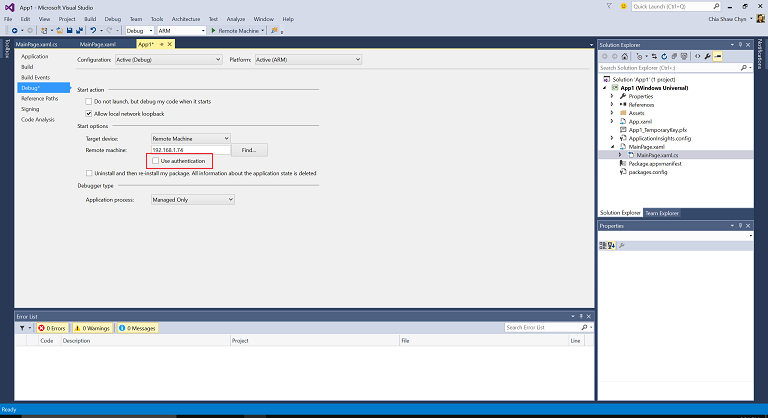Collapse the App1 (Windows Universal) project node

(x=604, y=88)
